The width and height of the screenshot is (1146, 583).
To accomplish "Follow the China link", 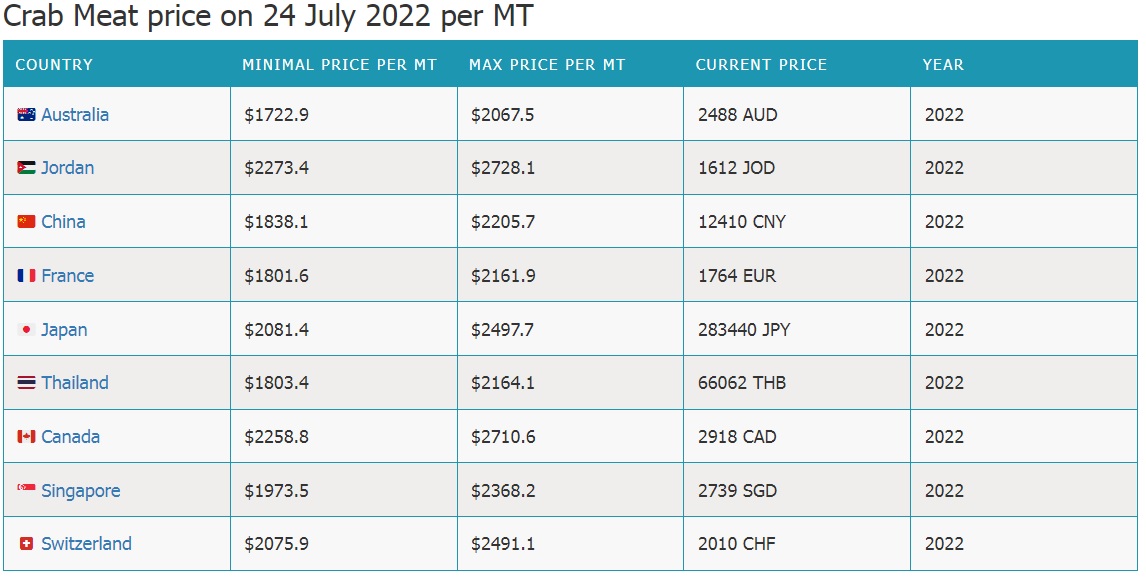I will pos(63,222).
